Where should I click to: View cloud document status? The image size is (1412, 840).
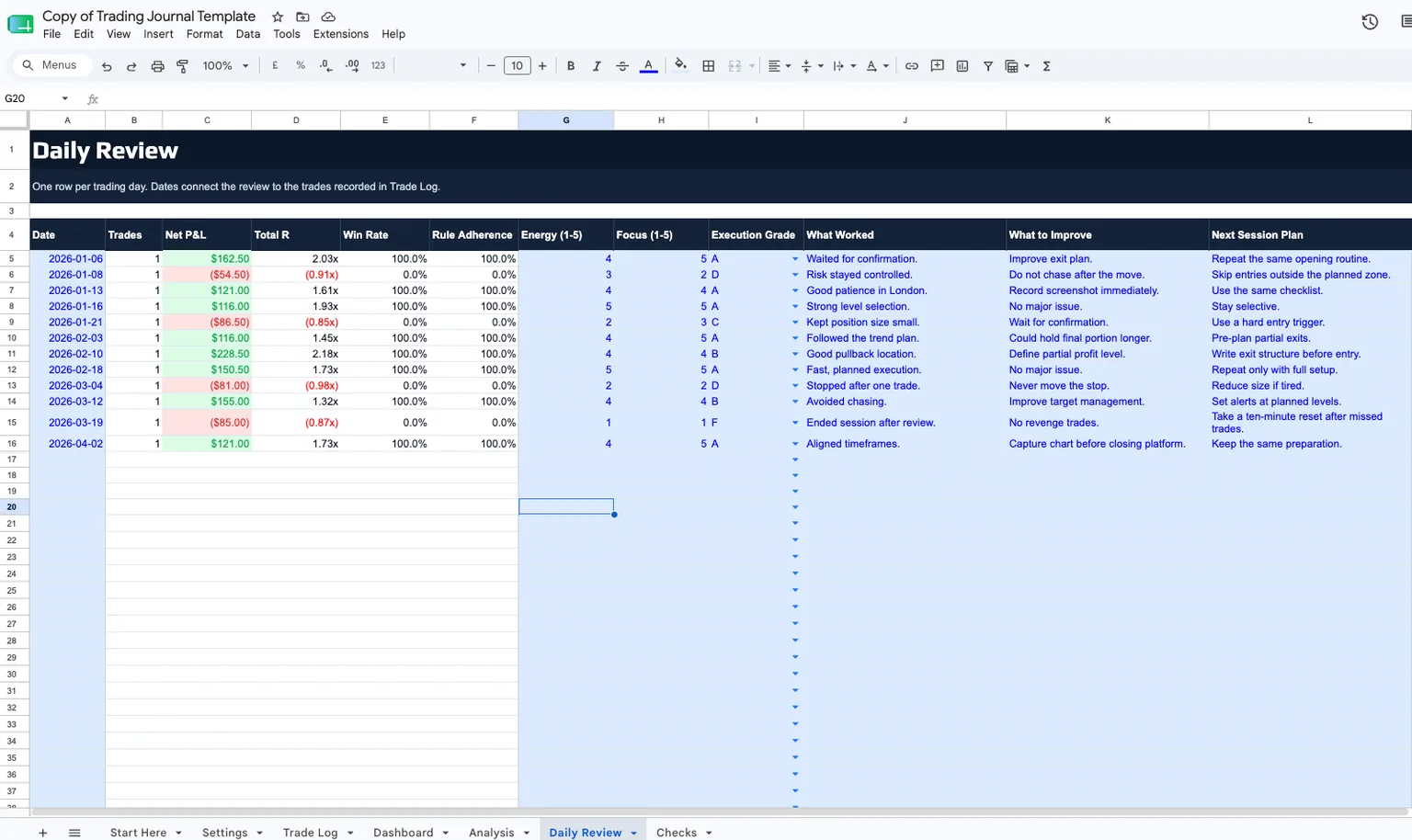coord(328,17)
